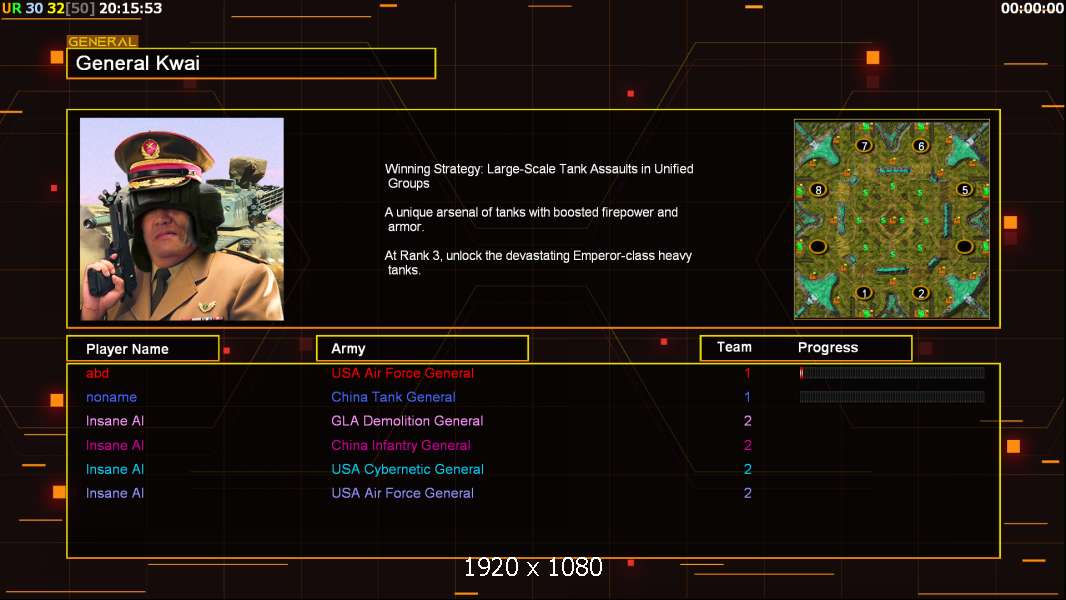Viewport: 1066px width, 600px height.
Task: Click team number 1 in noname's row
Action: click(747, 397)
